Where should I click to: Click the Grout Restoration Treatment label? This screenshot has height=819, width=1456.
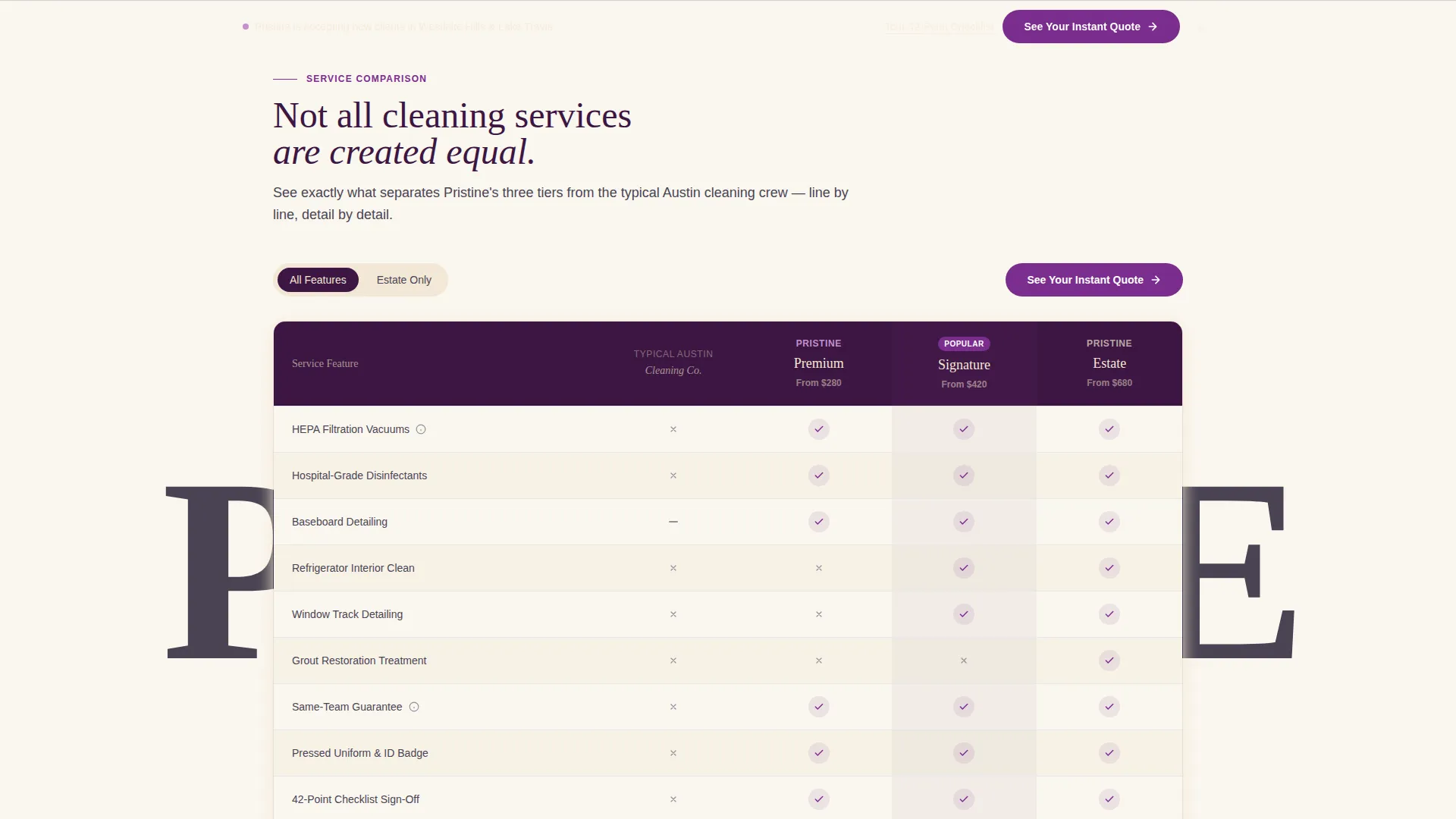coord(359,661)
